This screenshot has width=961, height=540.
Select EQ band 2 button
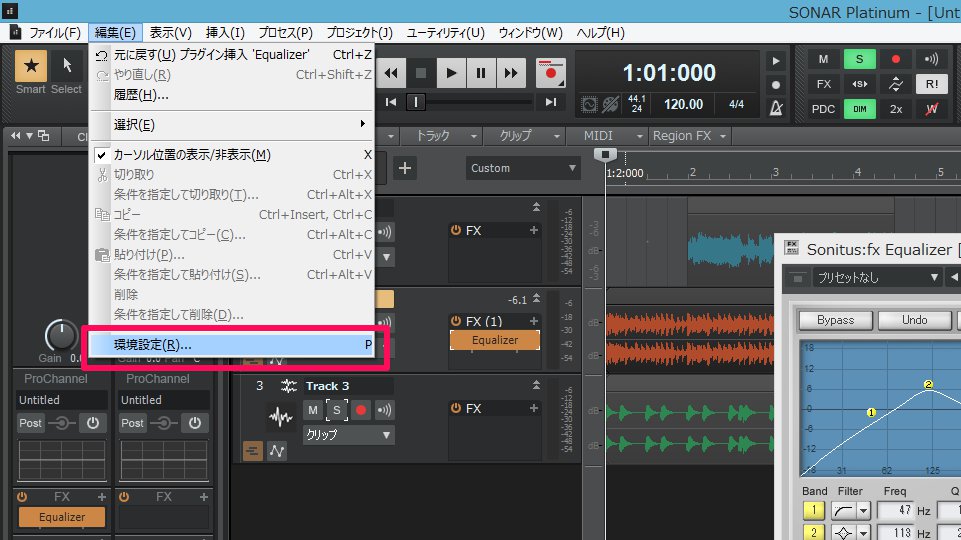point(813,533)
